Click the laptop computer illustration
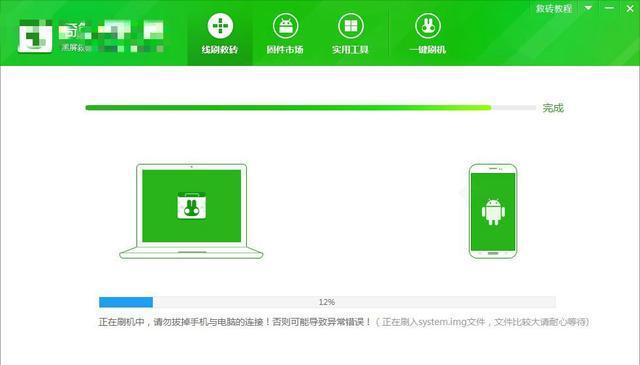This screenshot has height=365, width=640. [x=191, y=211]
